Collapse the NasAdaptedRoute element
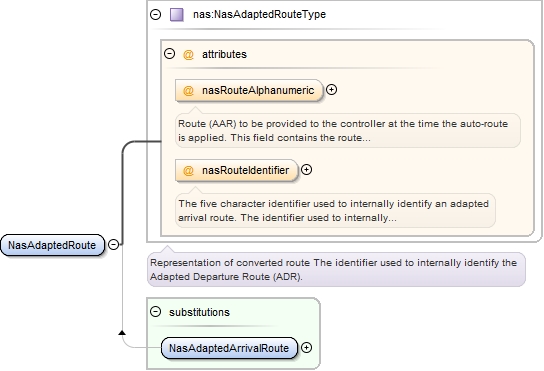The height and width of the screenshot is (371, 544). coord(113,244)
